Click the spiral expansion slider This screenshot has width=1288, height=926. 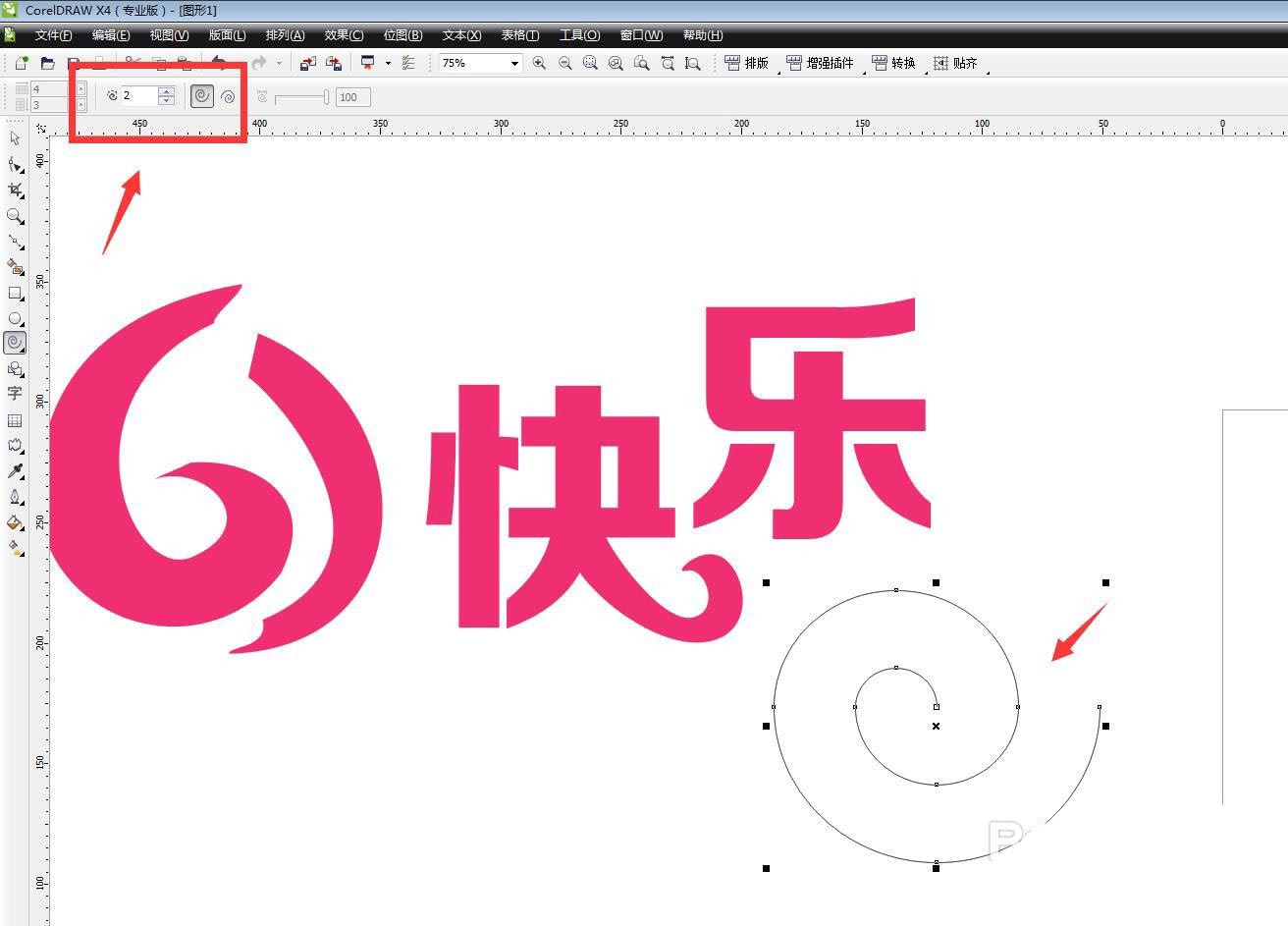click(x=299, y=96)
